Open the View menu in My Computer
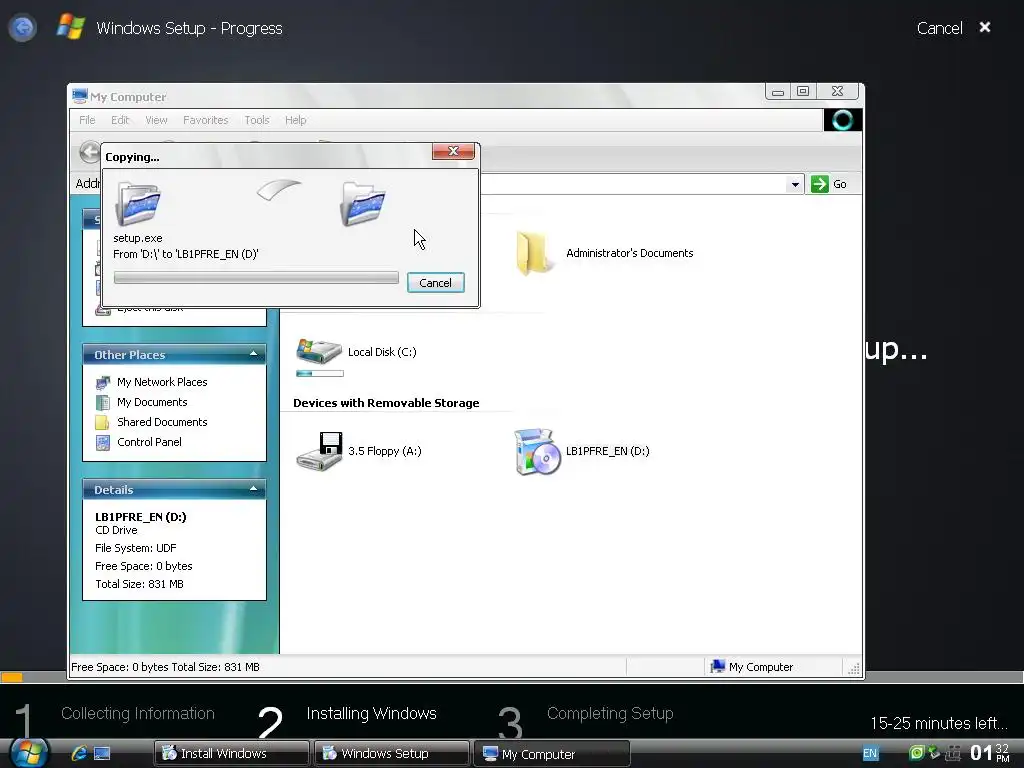The width and height of the screenshot is (1024, 768). [156, 120]
